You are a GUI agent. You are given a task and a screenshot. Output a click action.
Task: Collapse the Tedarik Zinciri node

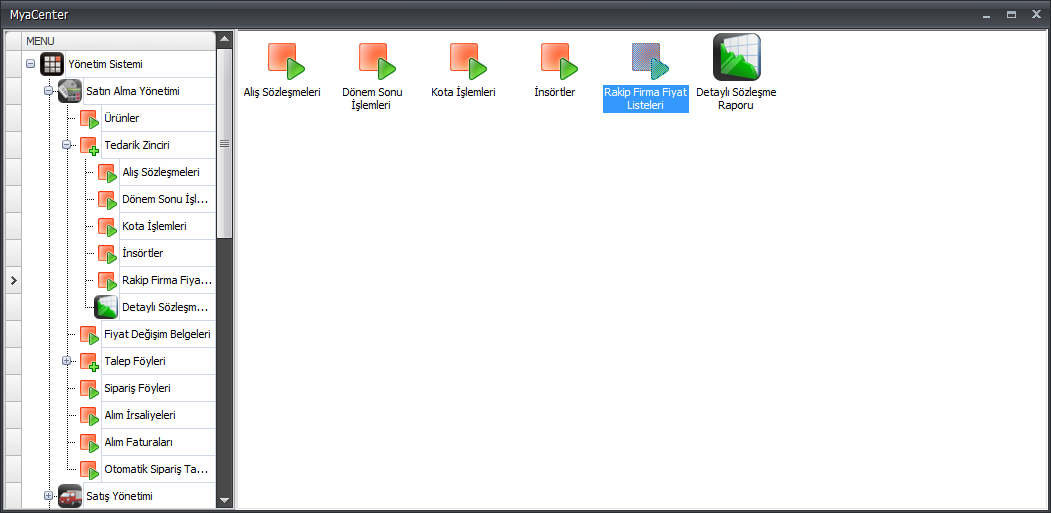(66, 145)
